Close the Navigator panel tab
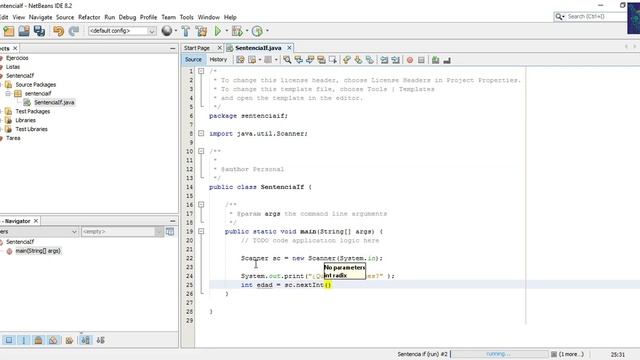Screen dimensions: 640x360 pos(36,221)
